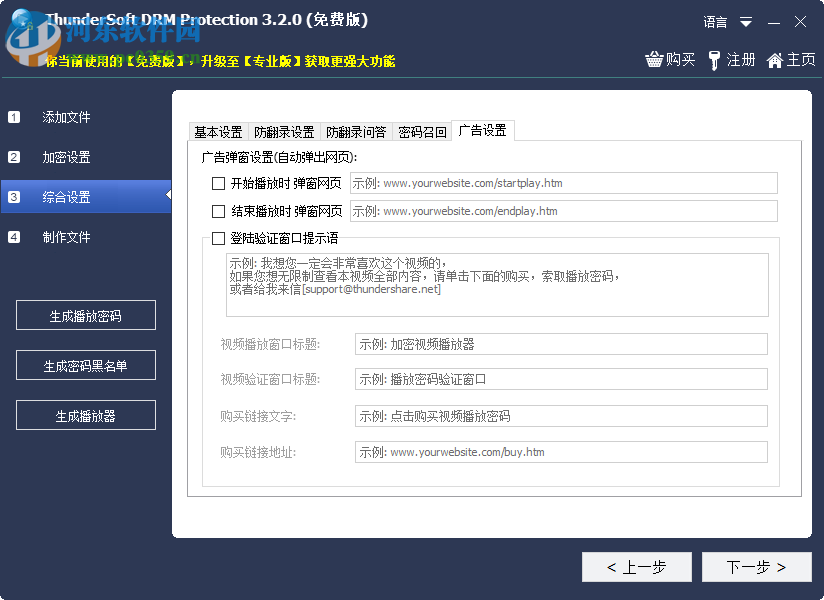Enable 结束播放时 弹窗网页 option
The image size is (824, 600).
pos(217,211)
